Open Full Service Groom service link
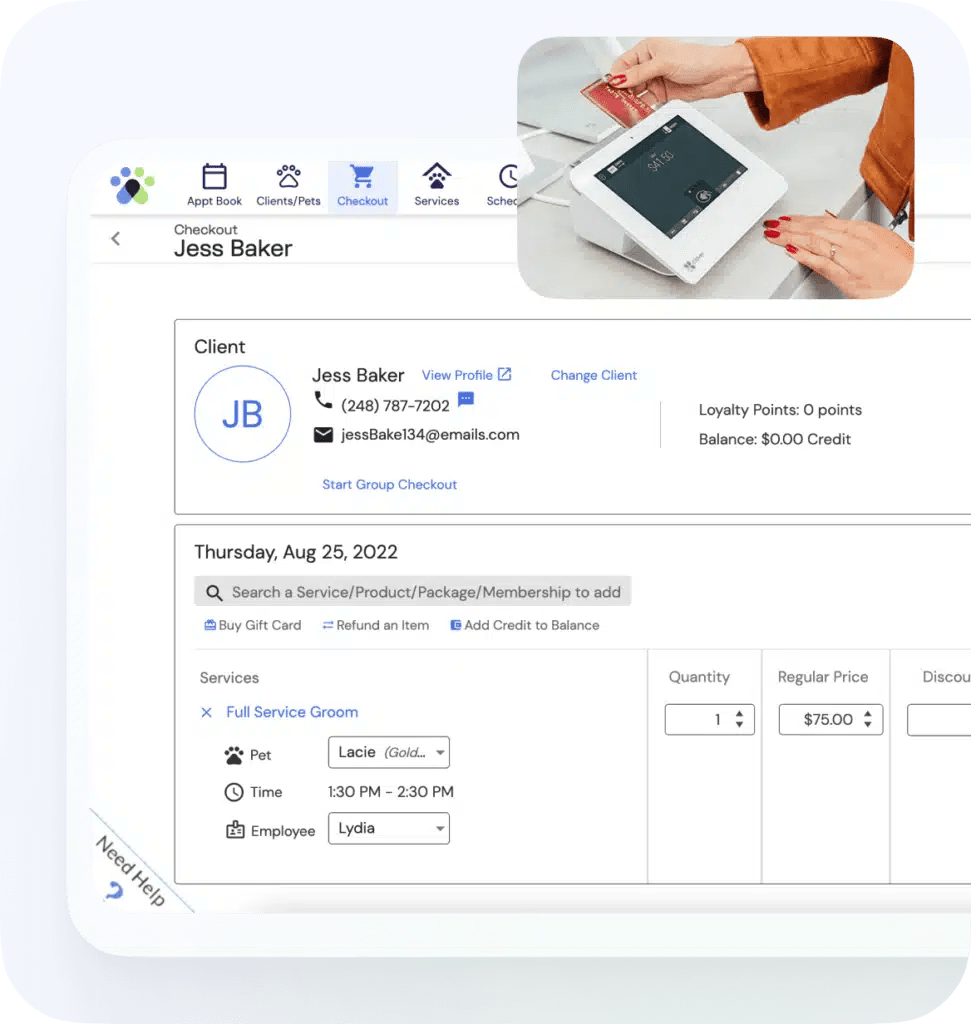The width and height of the screenshot is (971, 1024). point(292,712)
